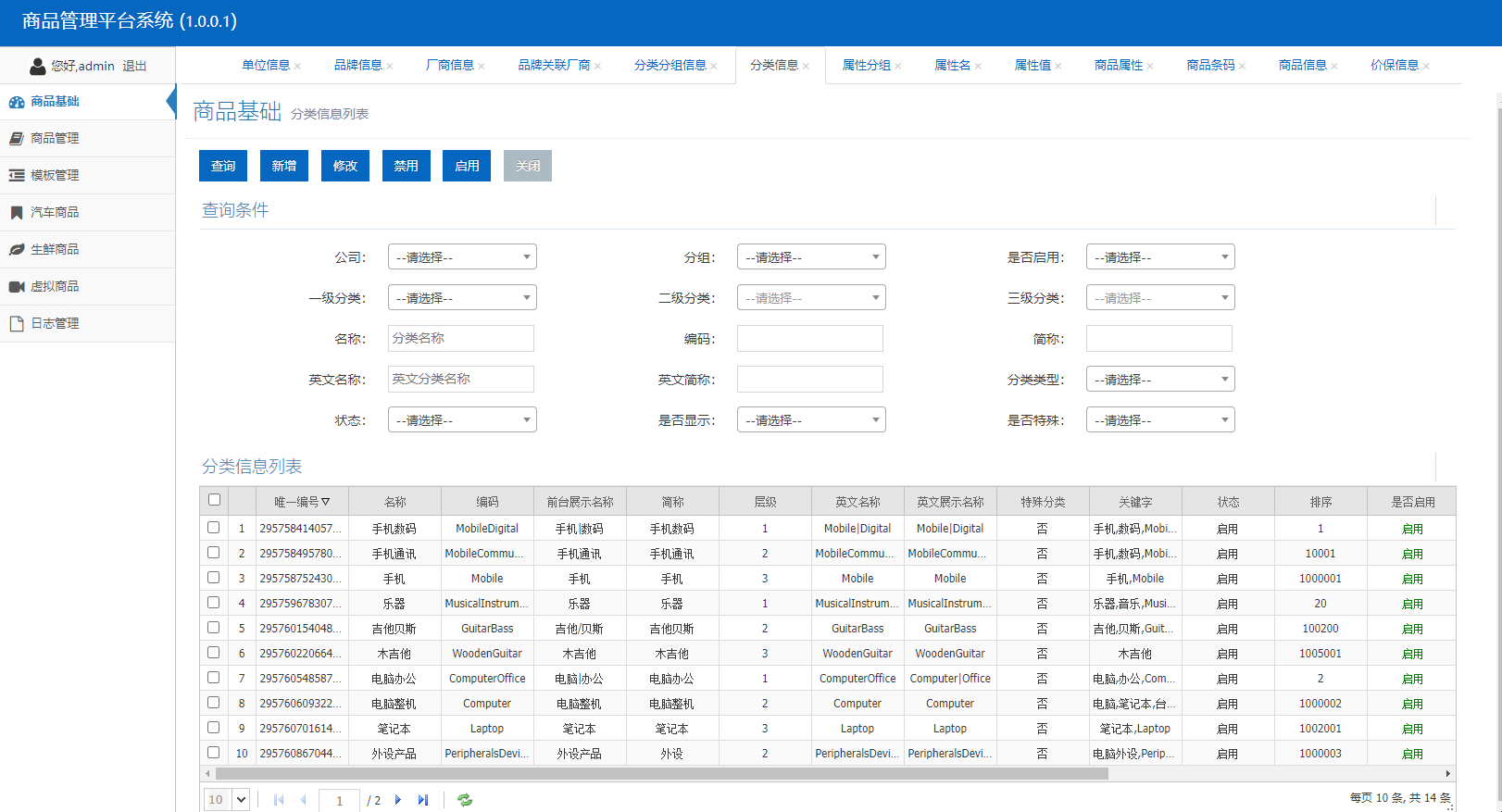Click the 修改 button

click(x=345, y=166)
